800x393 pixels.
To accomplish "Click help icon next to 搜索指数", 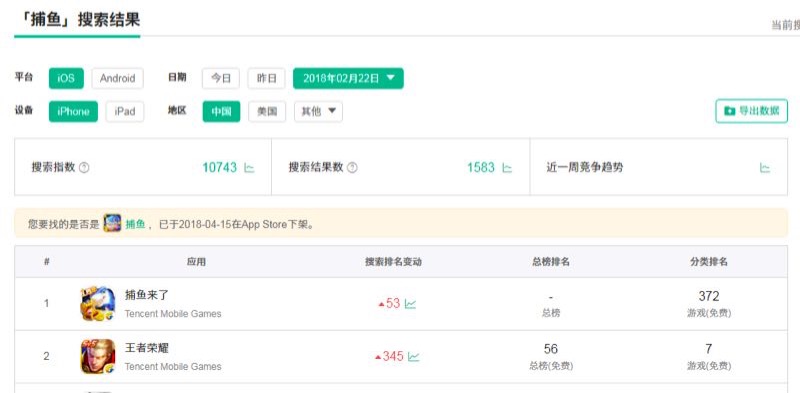I will tap(84, 167).
